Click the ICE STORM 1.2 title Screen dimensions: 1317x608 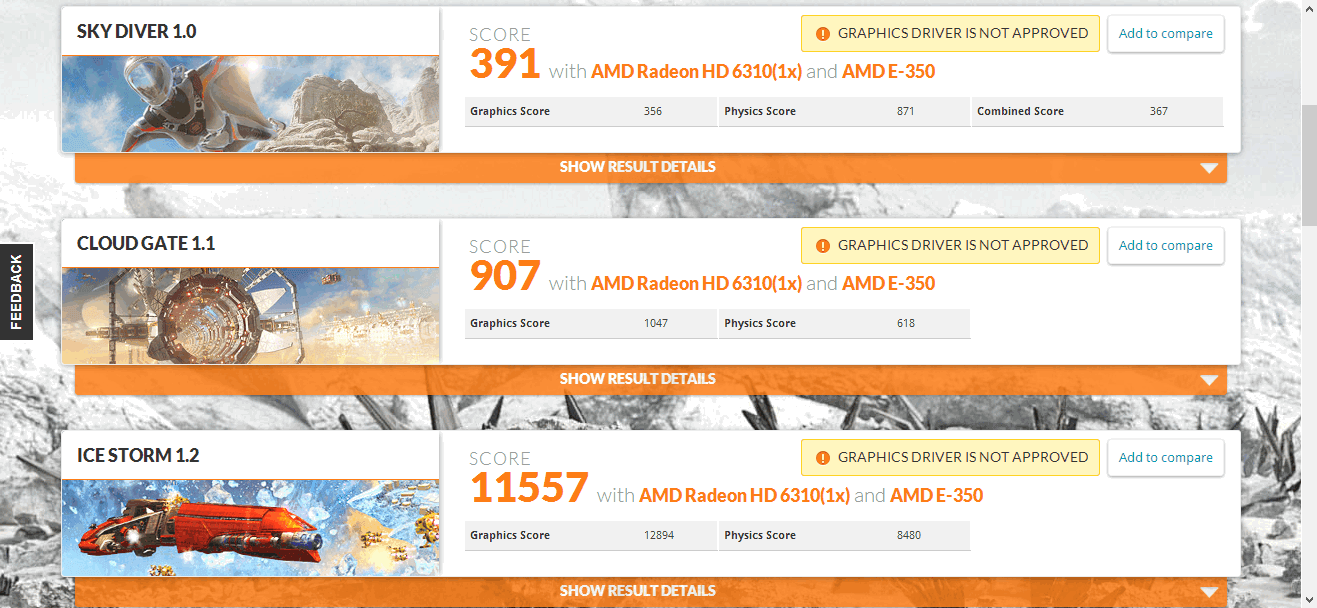138,456
